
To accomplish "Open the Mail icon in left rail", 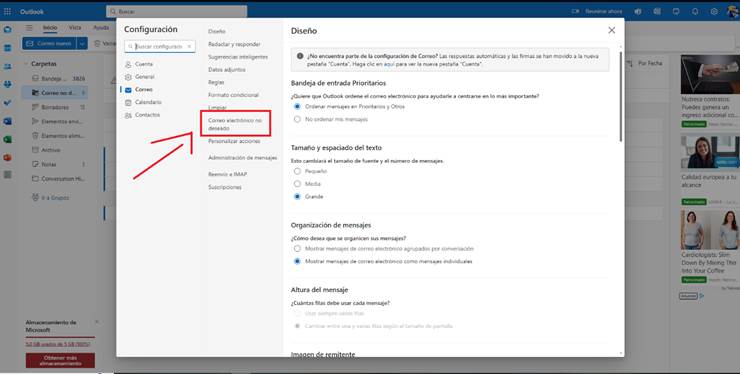I will click(x=8, y=29).
